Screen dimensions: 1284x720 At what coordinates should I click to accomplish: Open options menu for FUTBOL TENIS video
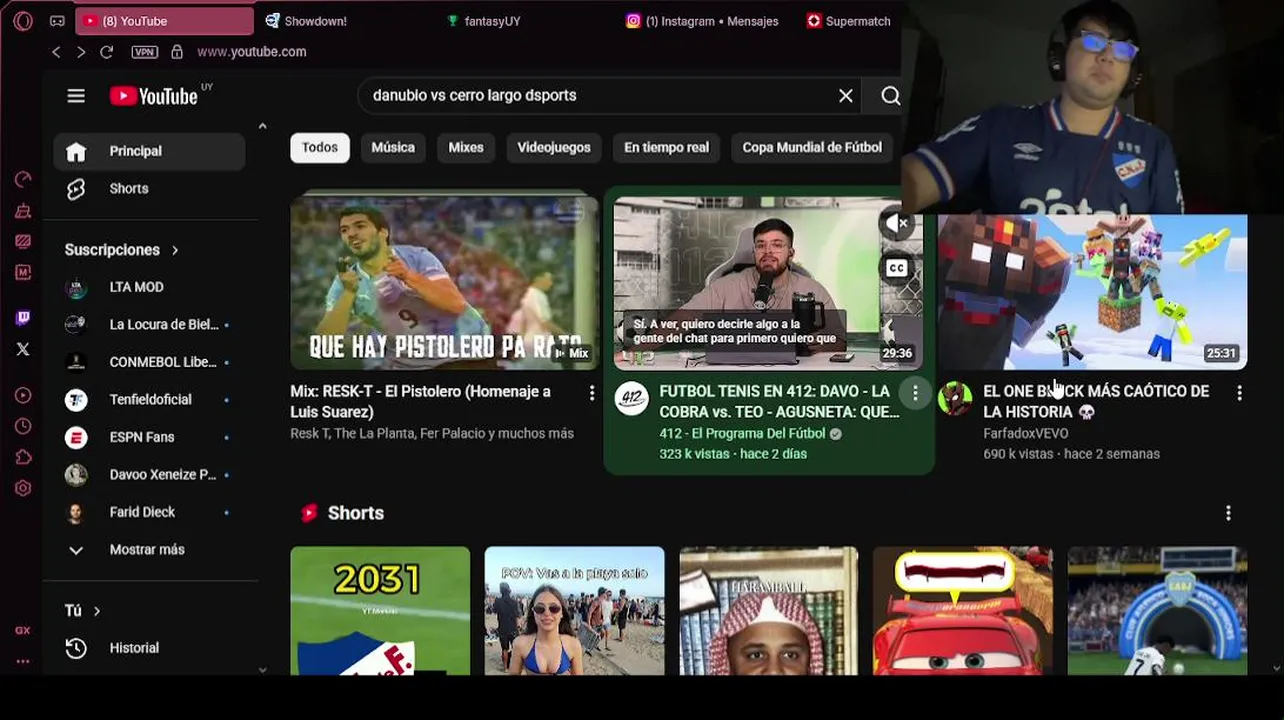point(915,393)
